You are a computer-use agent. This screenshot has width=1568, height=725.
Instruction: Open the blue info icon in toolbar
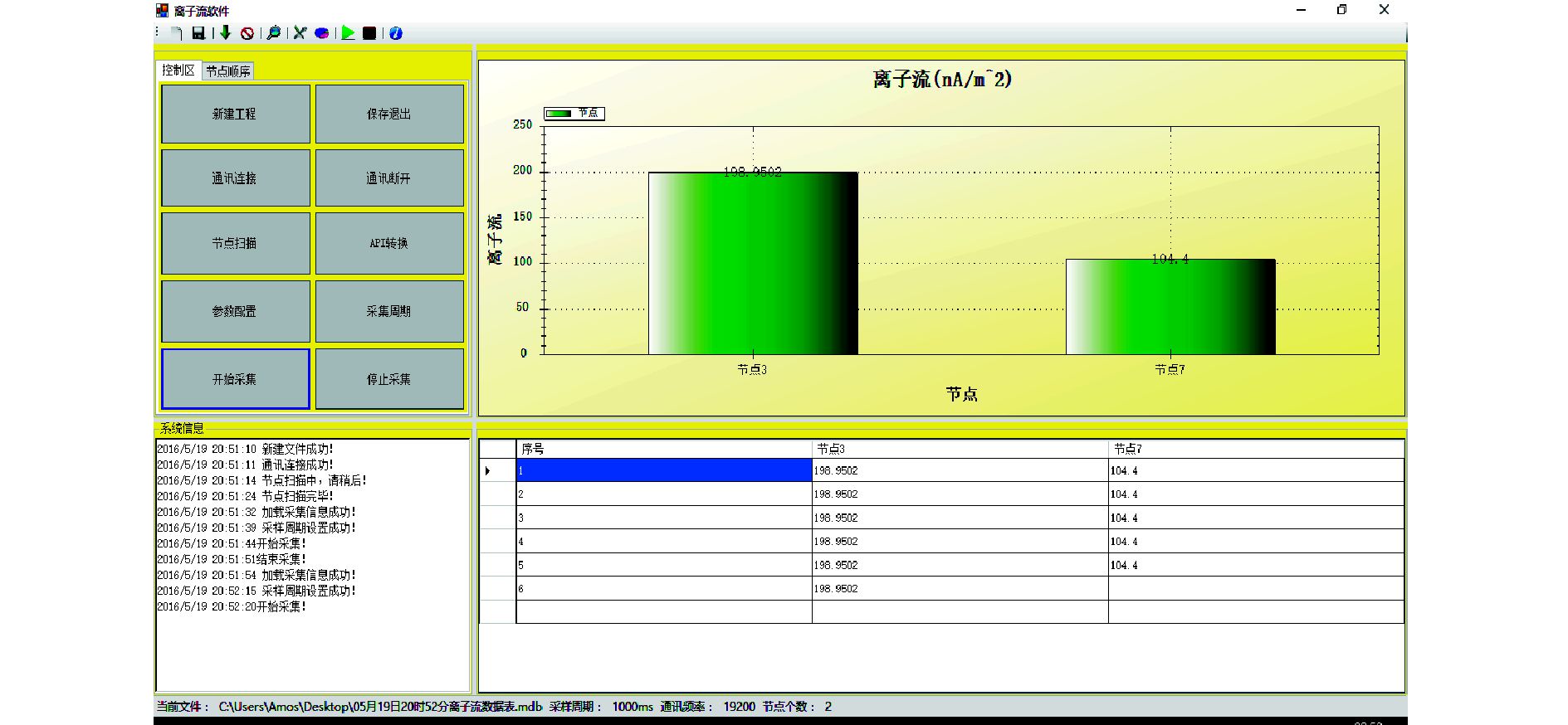click(x=396, y=33)
